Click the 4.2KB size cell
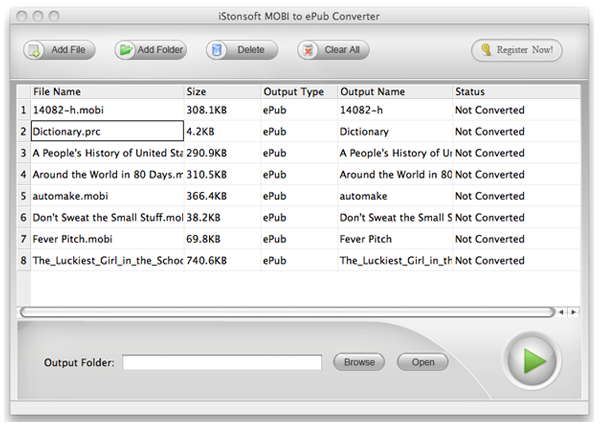This screenshot has width=600, height=424. 223,132
